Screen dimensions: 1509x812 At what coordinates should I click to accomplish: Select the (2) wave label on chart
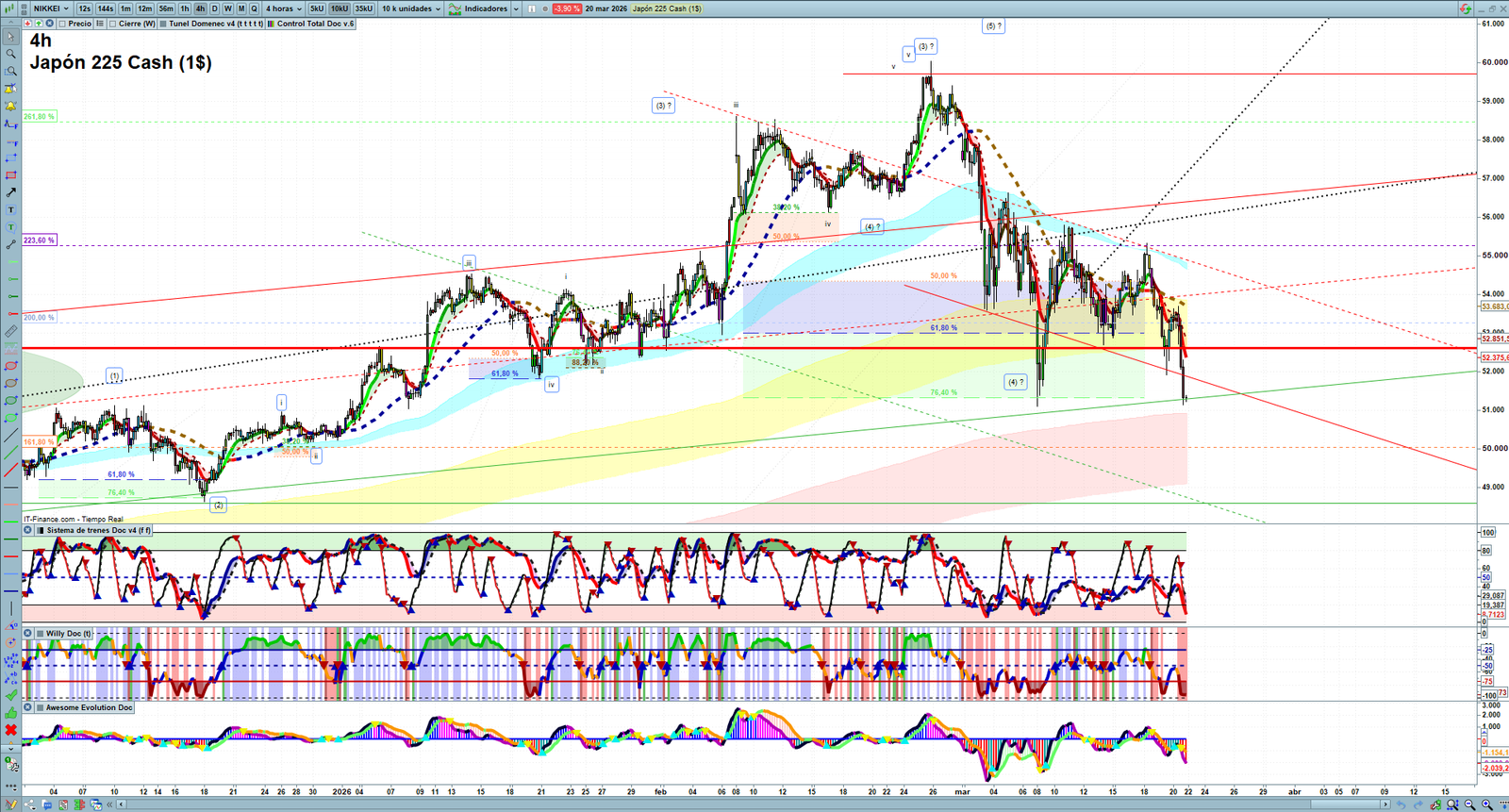click(x=218, y=505)
